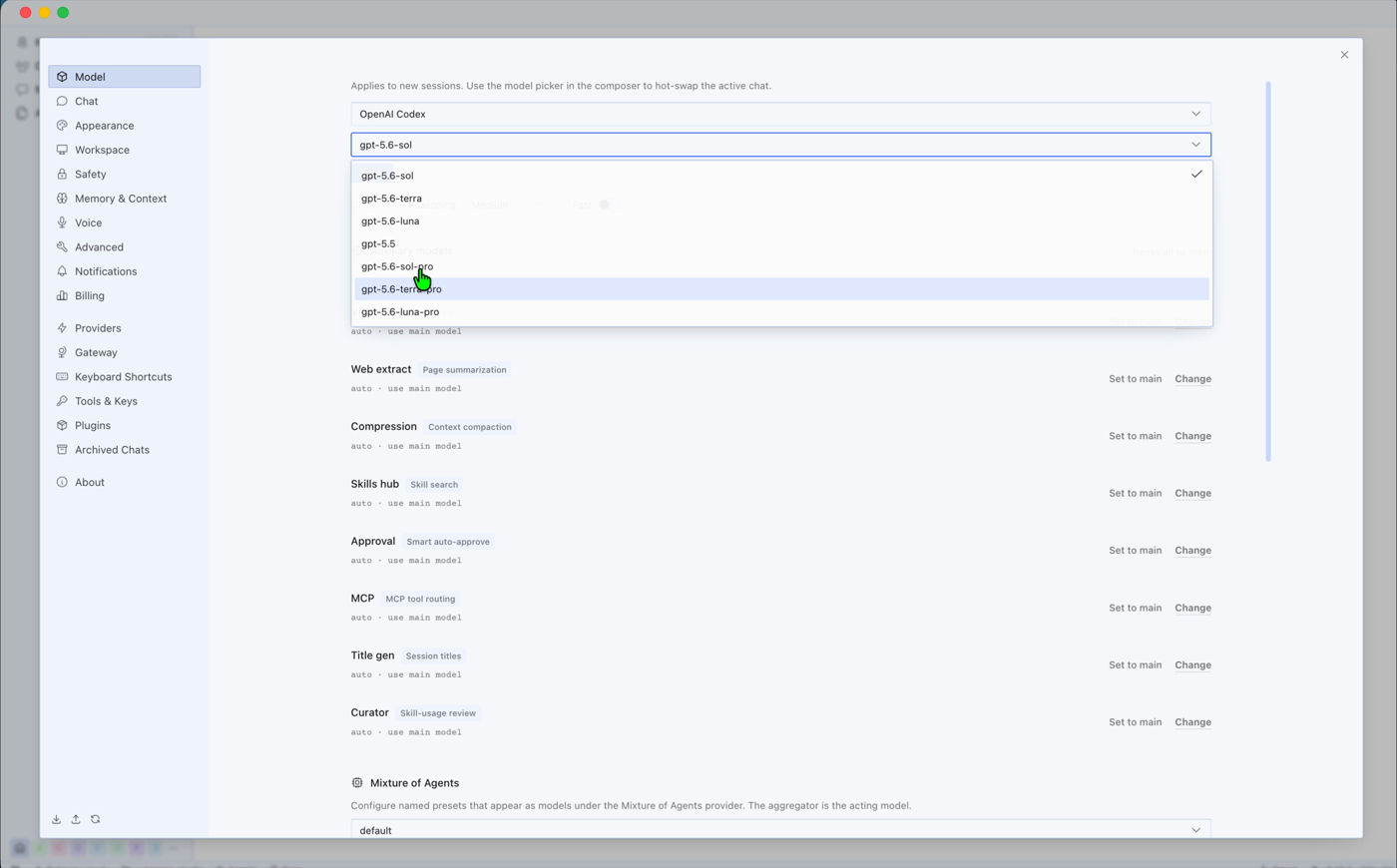The image size is (1397, 868).
Task: Click the info icon beside About
Action: pyautogui.click(x=62, y=482)
